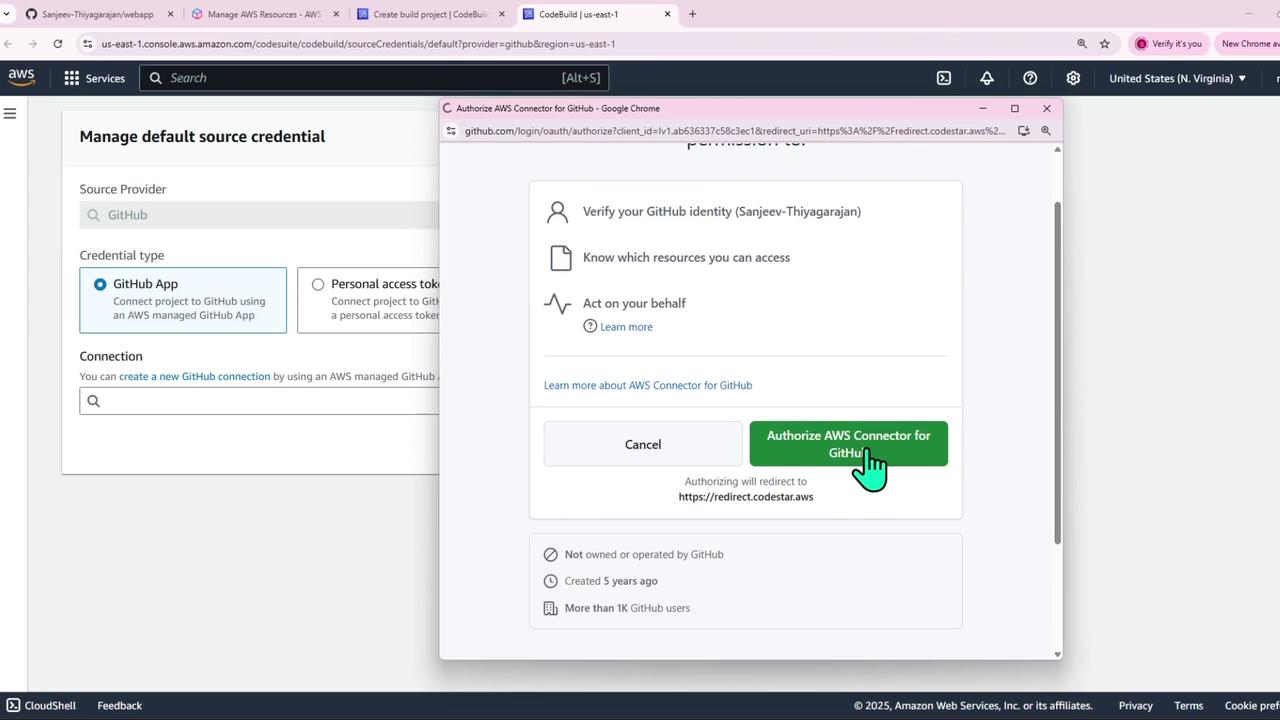Click 'More than 1K GitHub users' text
The image size is (1280, 720).
pyautogui.click(x=627, y=608)
